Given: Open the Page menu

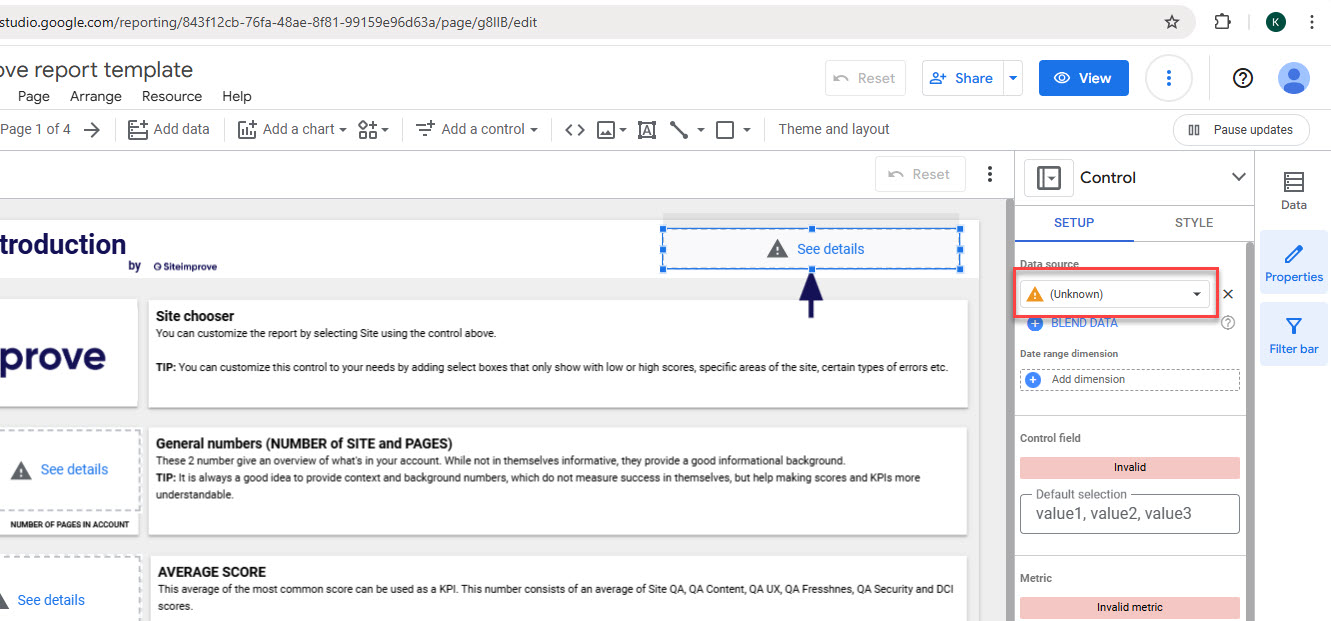Looking at the screenshot, I should (x=34, y=96).
